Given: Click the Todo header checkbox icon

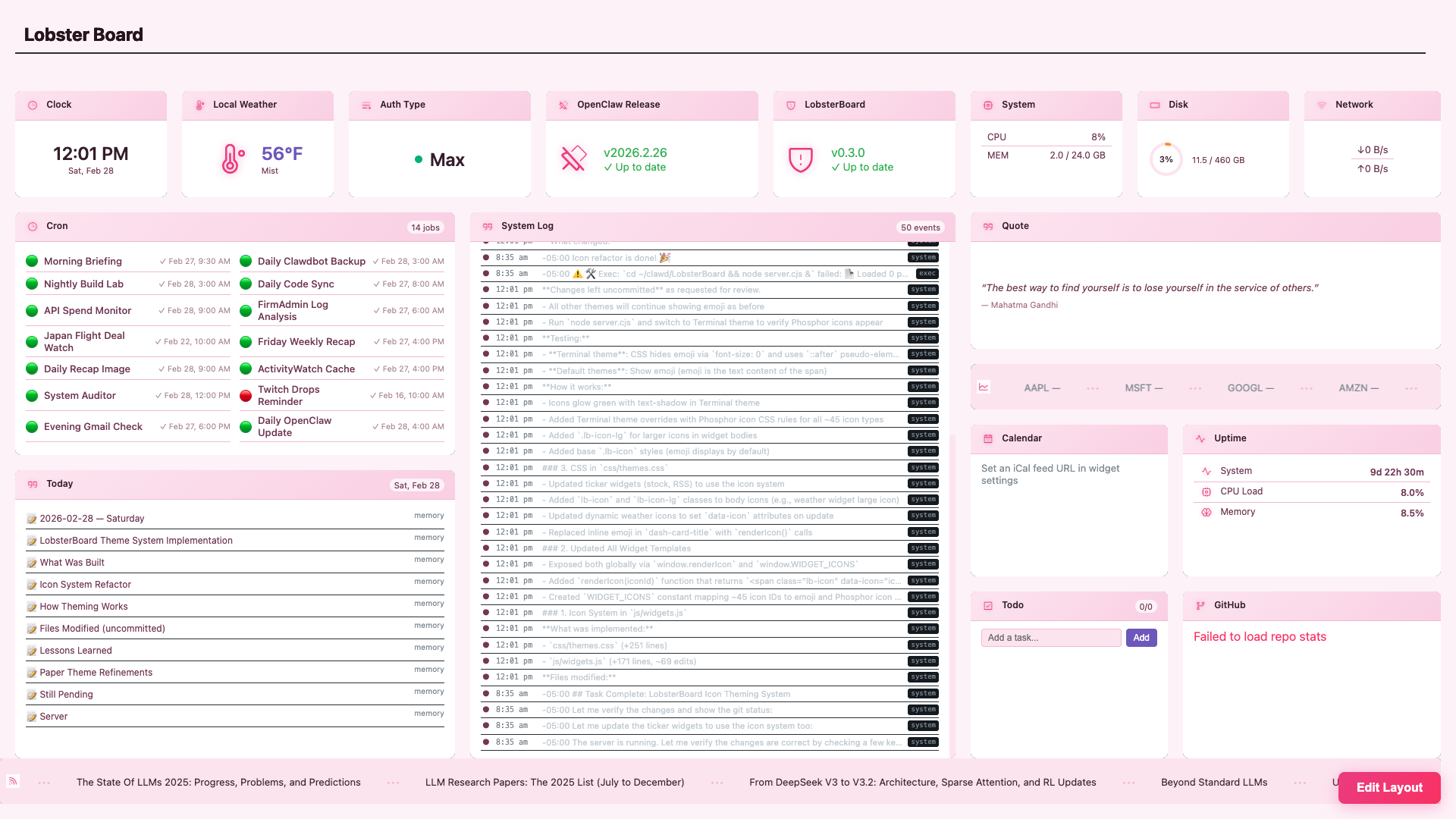Looking at the screenshot, I should pos(988,605).
